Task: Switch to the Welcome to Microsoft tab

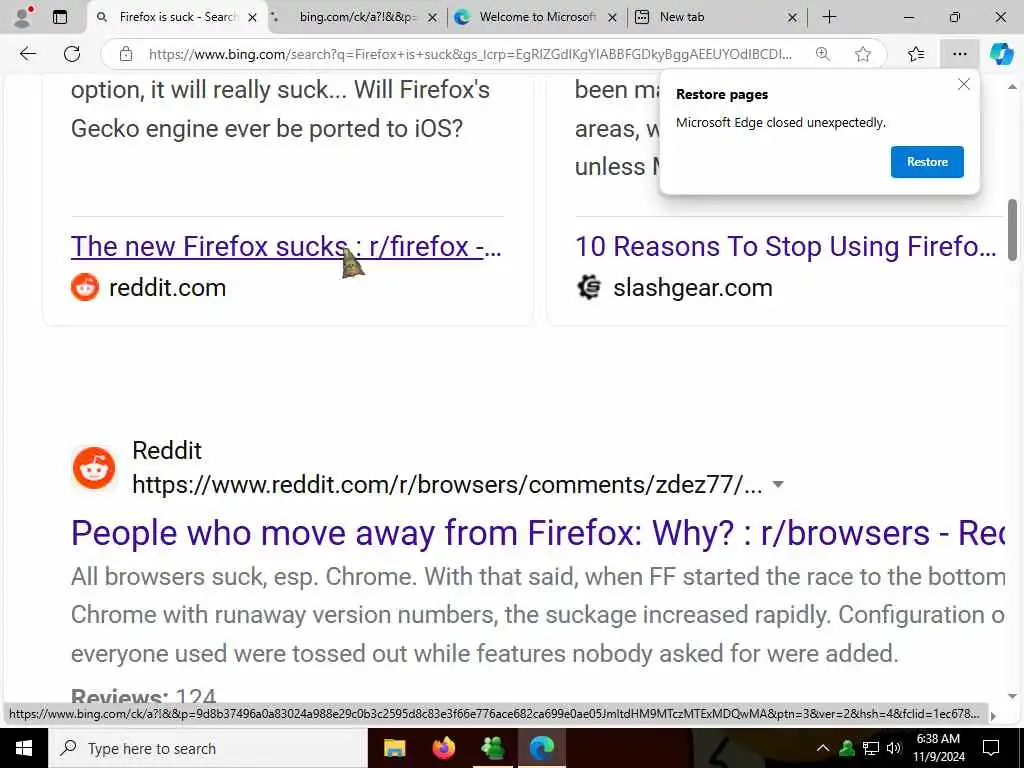Action: [x=537, y=17]
